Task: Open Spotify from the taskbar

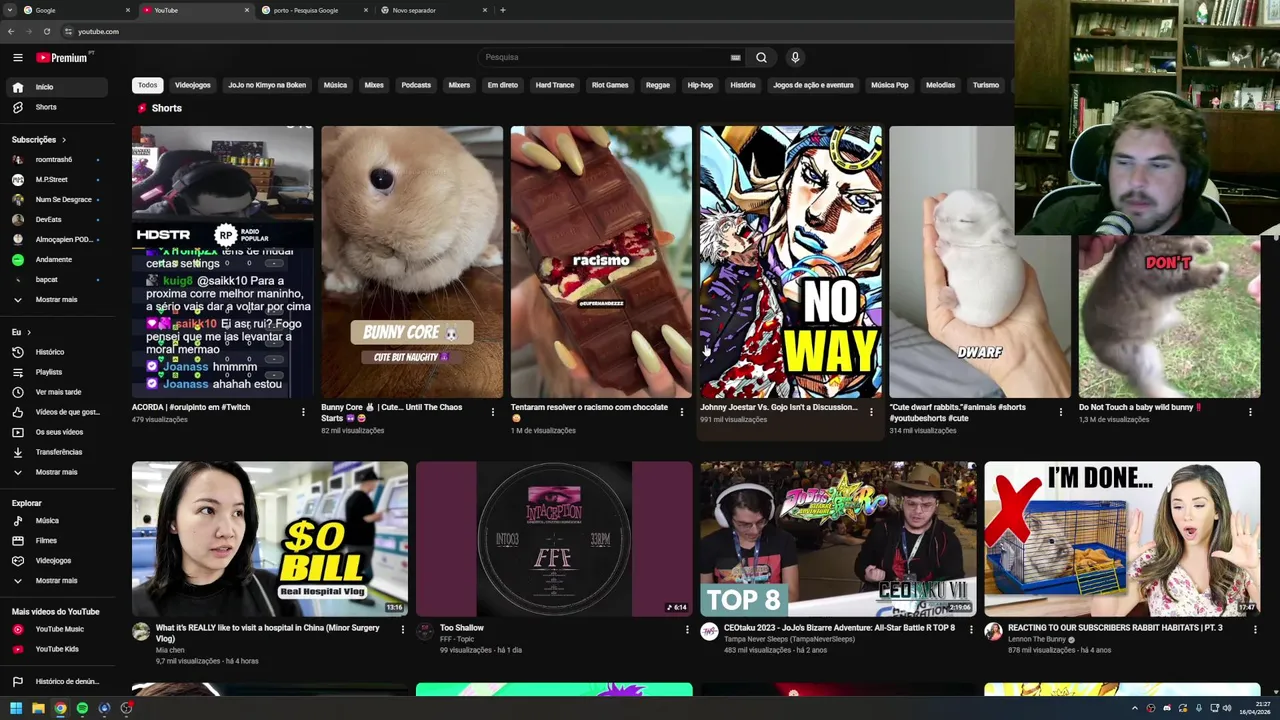Action: click(82, 708)
